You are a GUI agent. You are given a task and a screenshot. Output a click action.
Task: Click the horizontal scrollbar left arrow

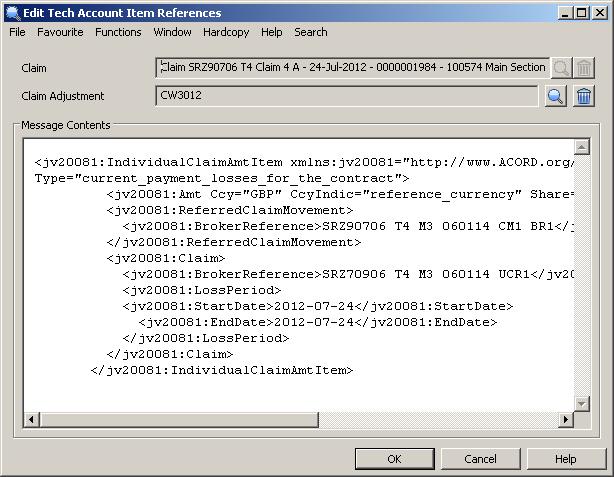(31, 420)
